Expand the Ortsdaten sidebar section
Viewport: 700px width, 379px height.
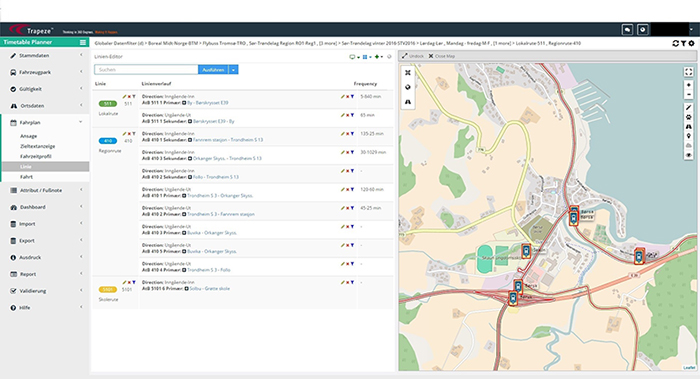[45, 106]
